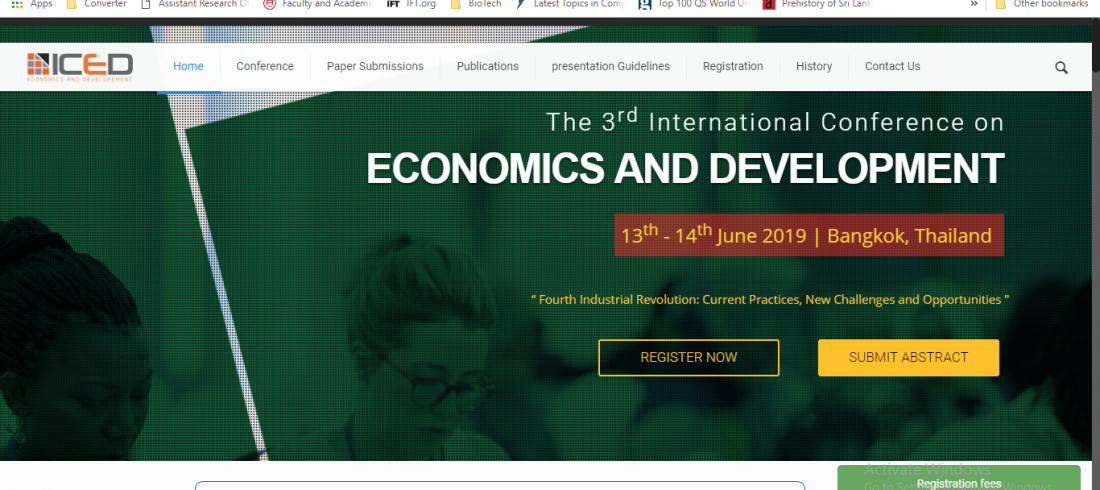Navigate to the Registration menu item
1100x490 pixels.
(x=732, y=66)
